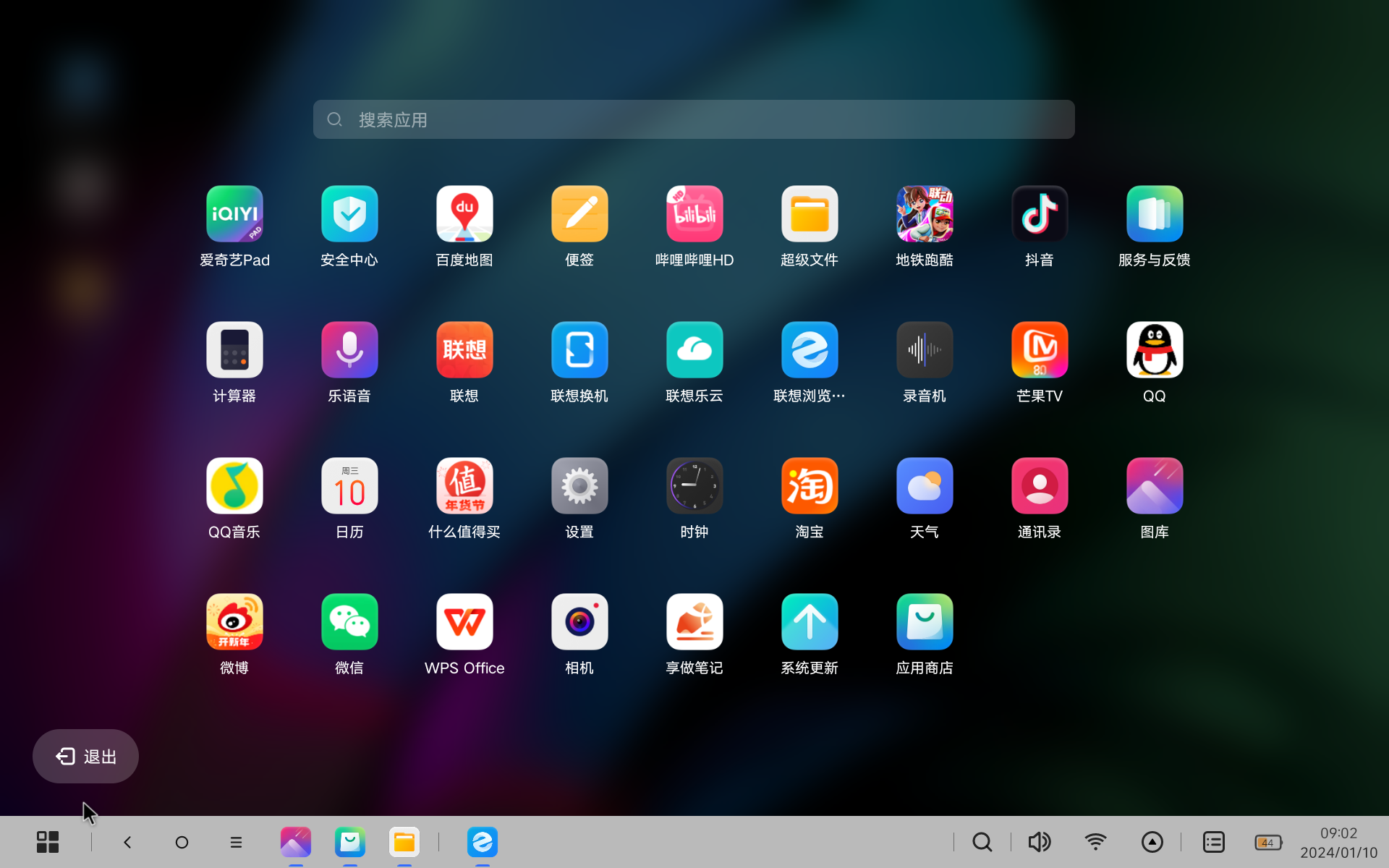
Task: Open 应用商店 from app grid
Action: (x=925, y=622)
